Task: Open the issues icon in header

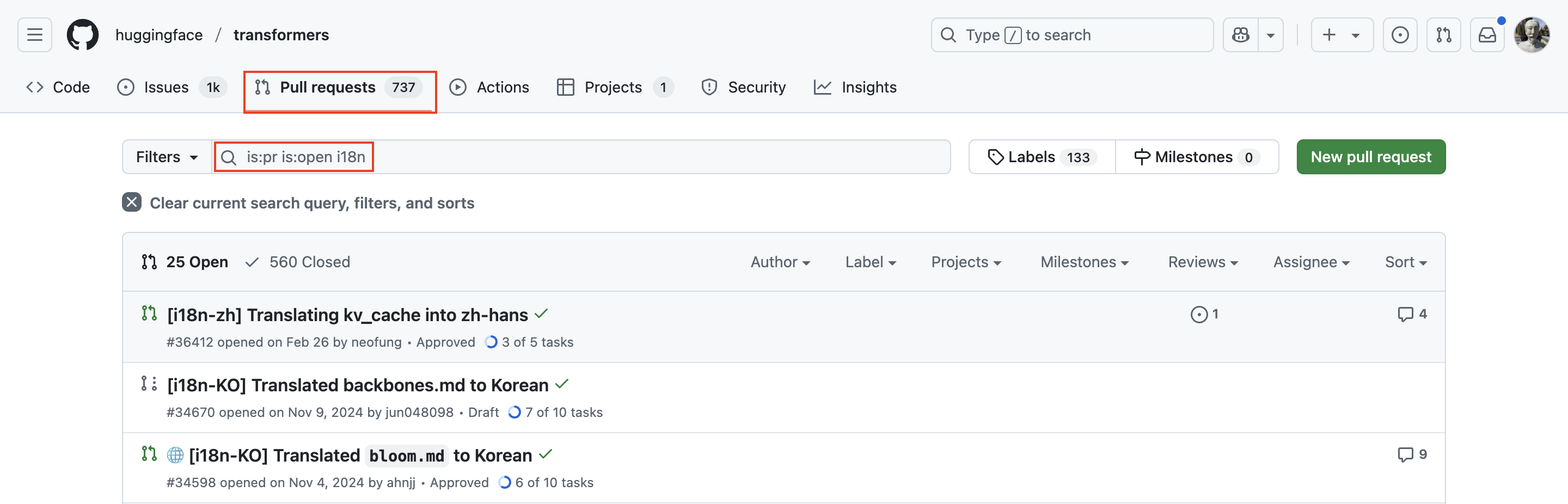Action: (x=1399, y=35)
